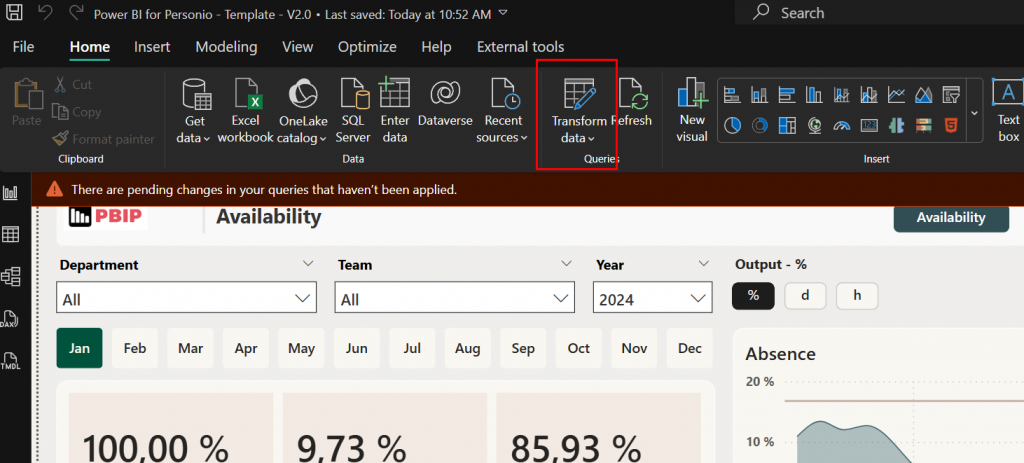Select the h output option
The width and height of the screenshot is (1024, 463).
click(x=857, y=296)
